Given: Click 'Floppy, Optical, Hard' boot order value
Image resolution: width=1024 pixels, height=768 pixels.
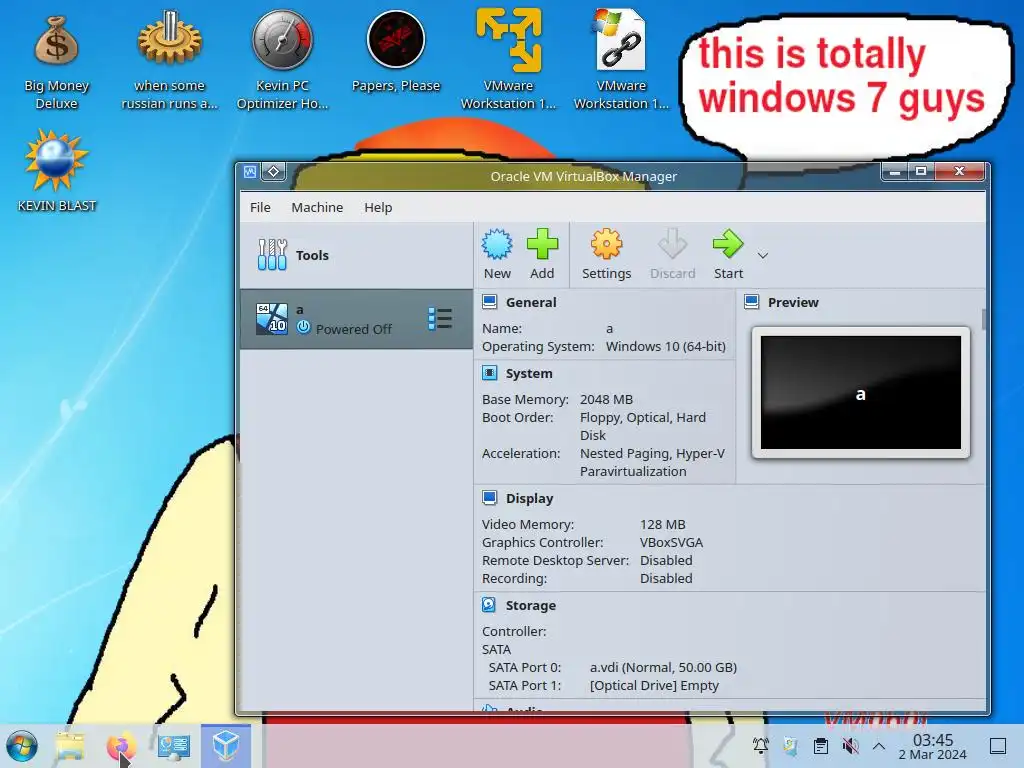Looking at the screenshot, I should [643, 417].
